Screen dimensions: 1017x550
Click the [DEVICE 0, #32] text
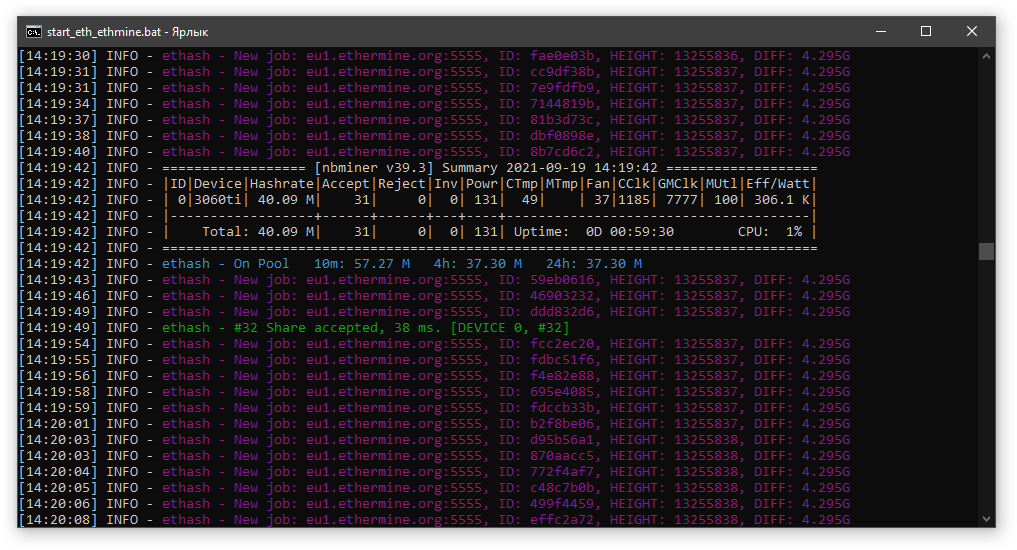pos(510,328)
